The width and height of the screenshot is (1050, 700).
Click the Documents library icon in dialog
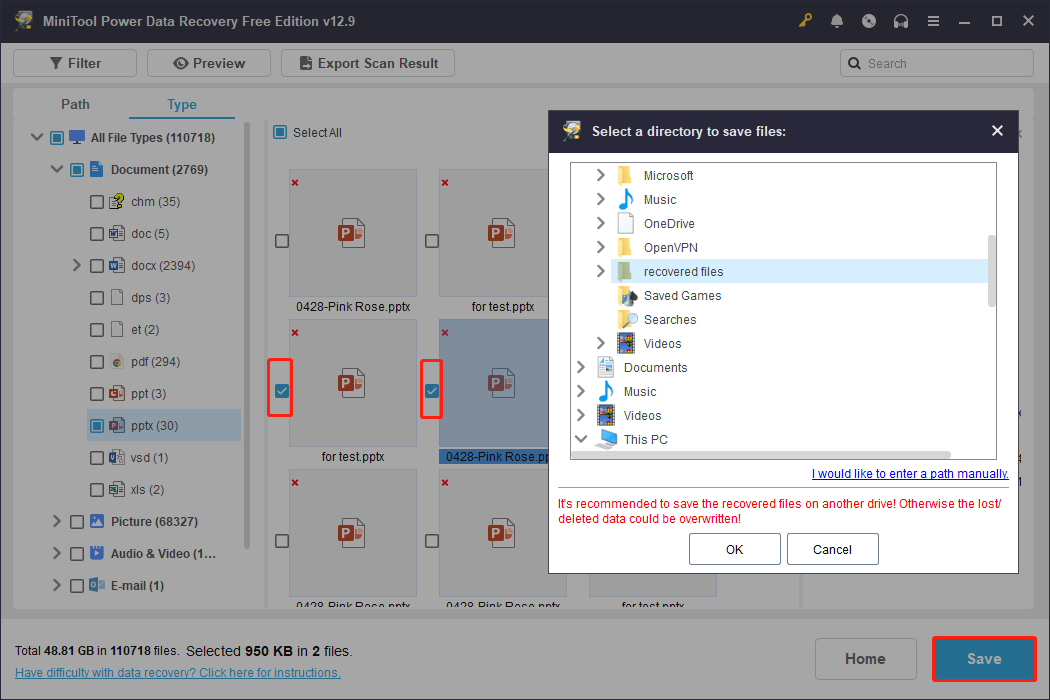tap(605, 367)
